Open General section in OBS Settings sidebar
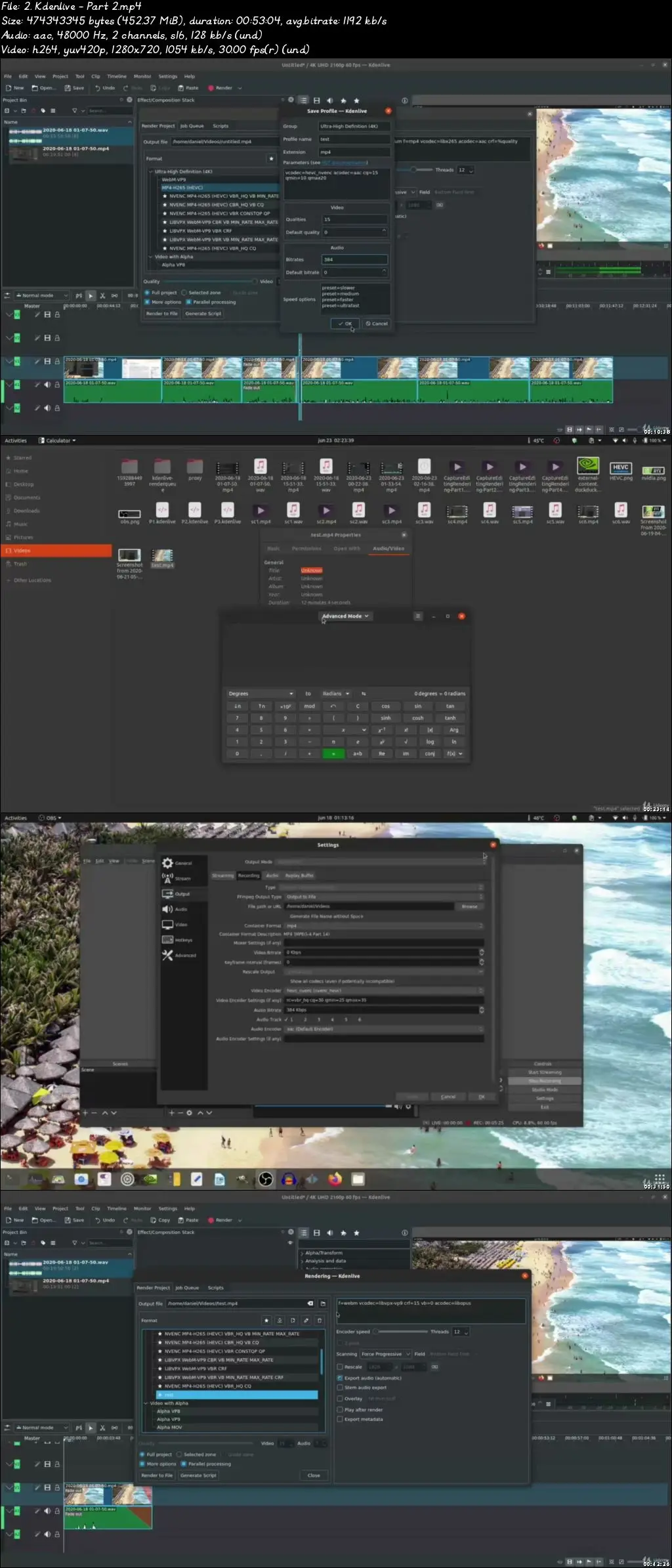Image resolution: width=672 pixels, height=1568 pixels. [x=184, y=863]
